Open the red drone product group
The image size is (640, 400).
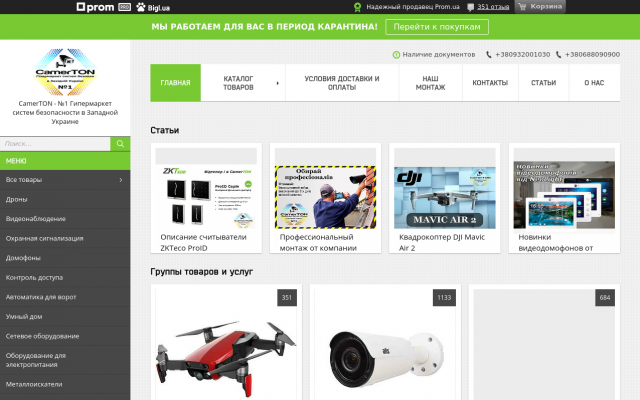click(226, 357)
